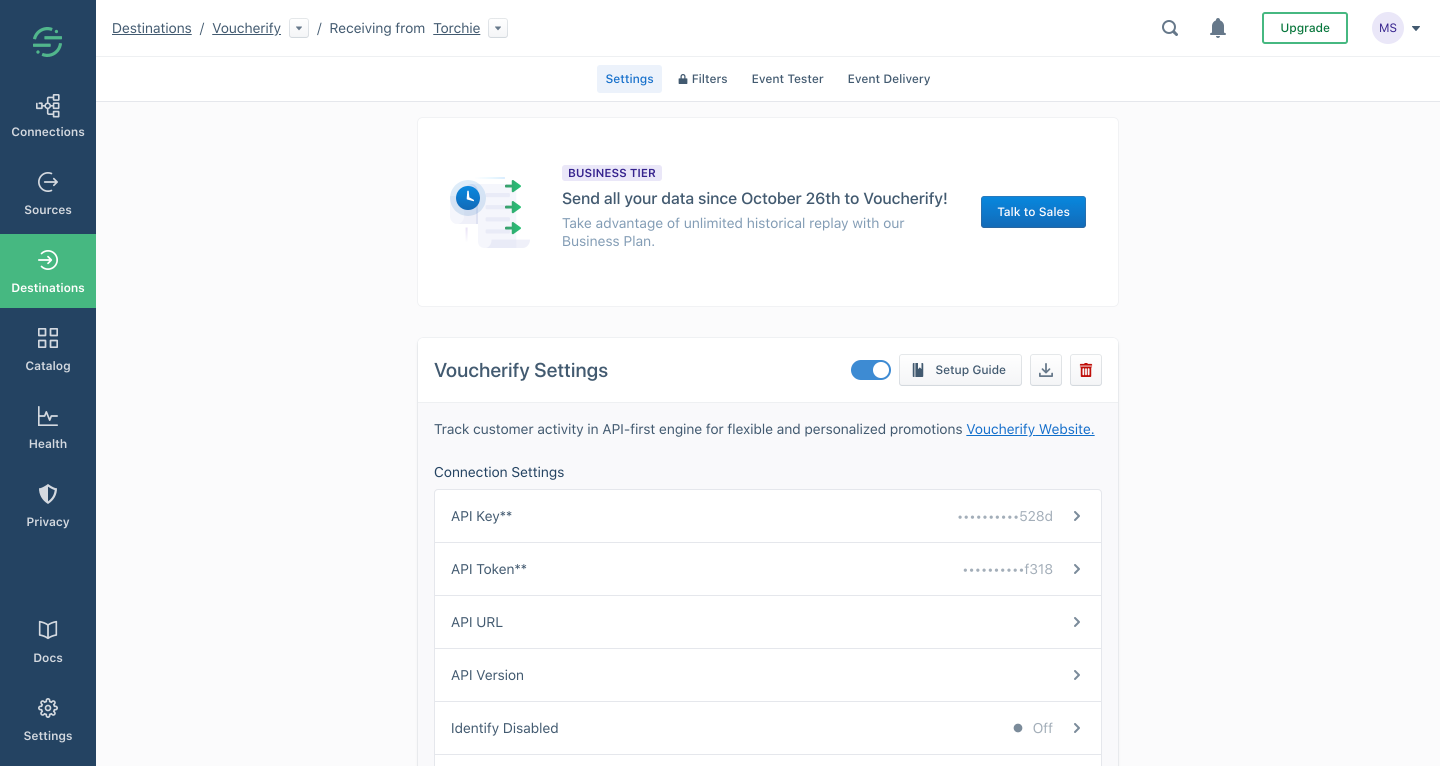Click the Voucherify breadcrumb link
Screen dimensions: 1440x766
(x=246, y=28)
